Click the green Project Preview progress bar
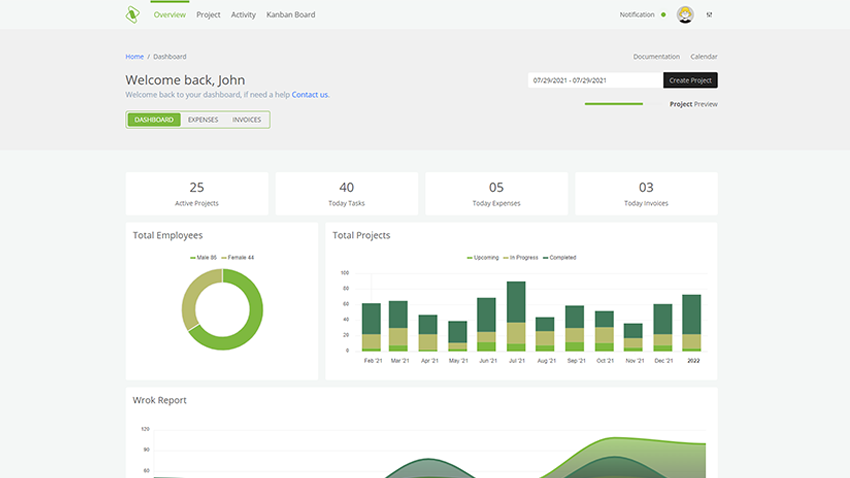850x478 pixels. tap(613, 103)
